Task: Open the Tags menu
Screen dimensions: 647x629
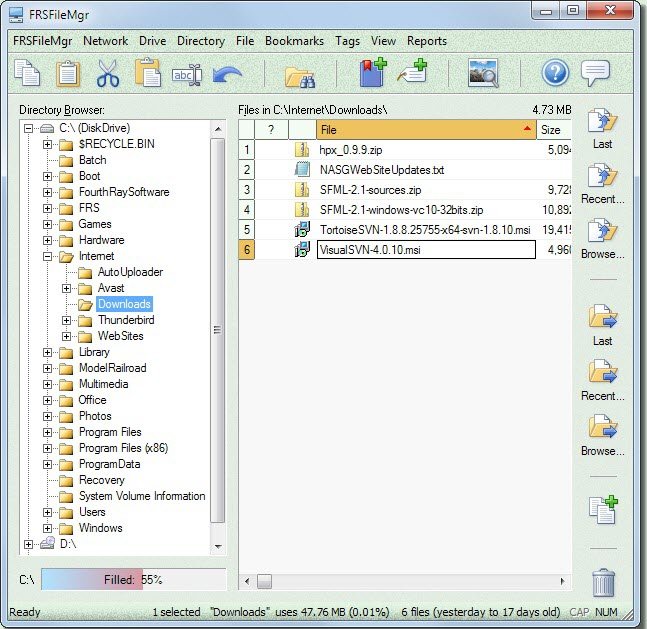Action: pos(347,41)
